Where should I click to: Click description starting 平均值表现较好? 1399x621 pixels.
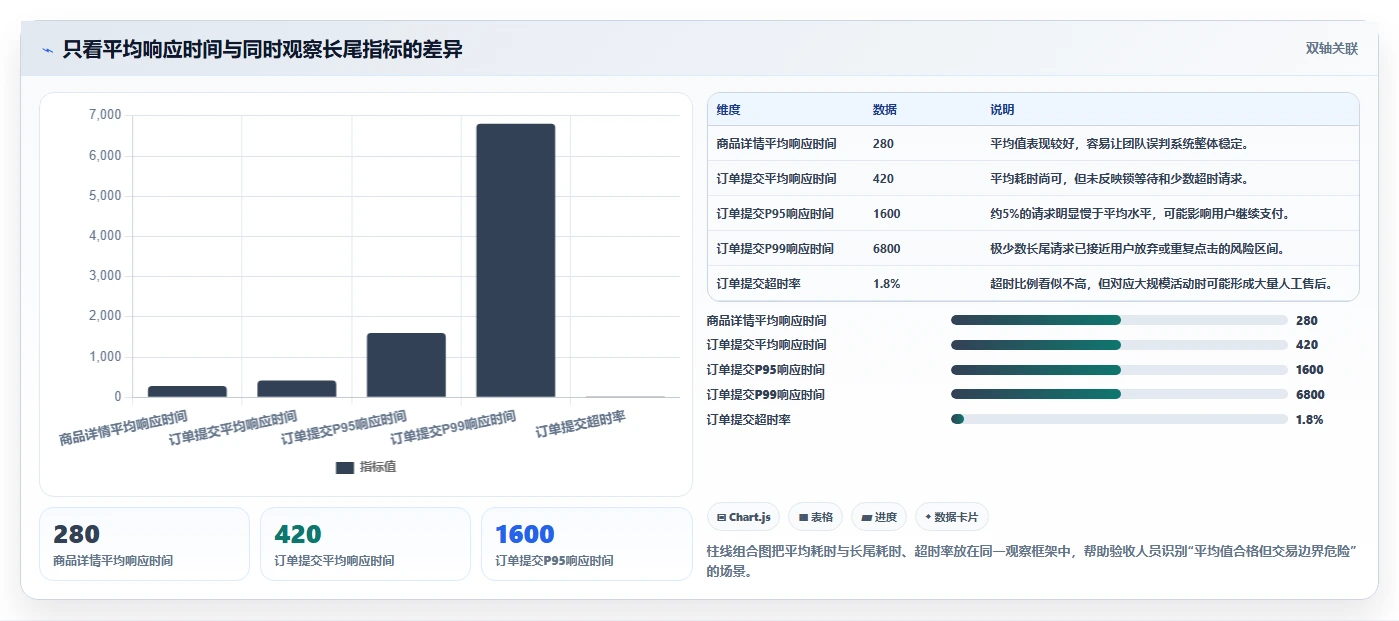click(x=1119, y=144)
